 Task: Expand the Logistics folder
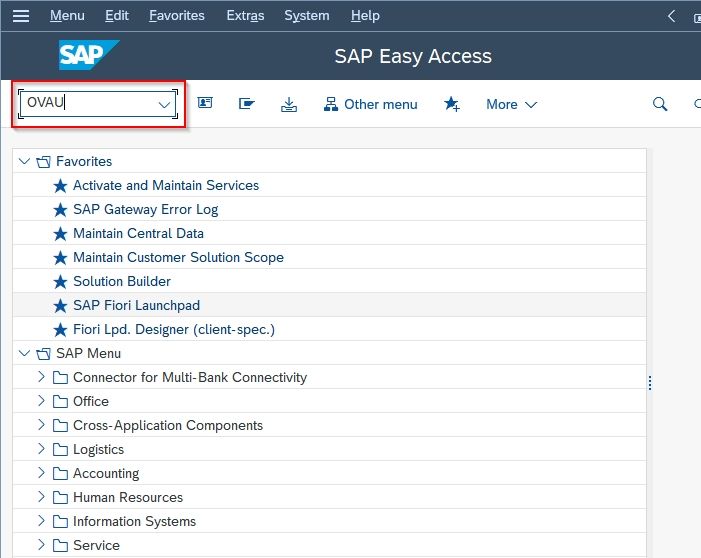[x=42, y=448]
